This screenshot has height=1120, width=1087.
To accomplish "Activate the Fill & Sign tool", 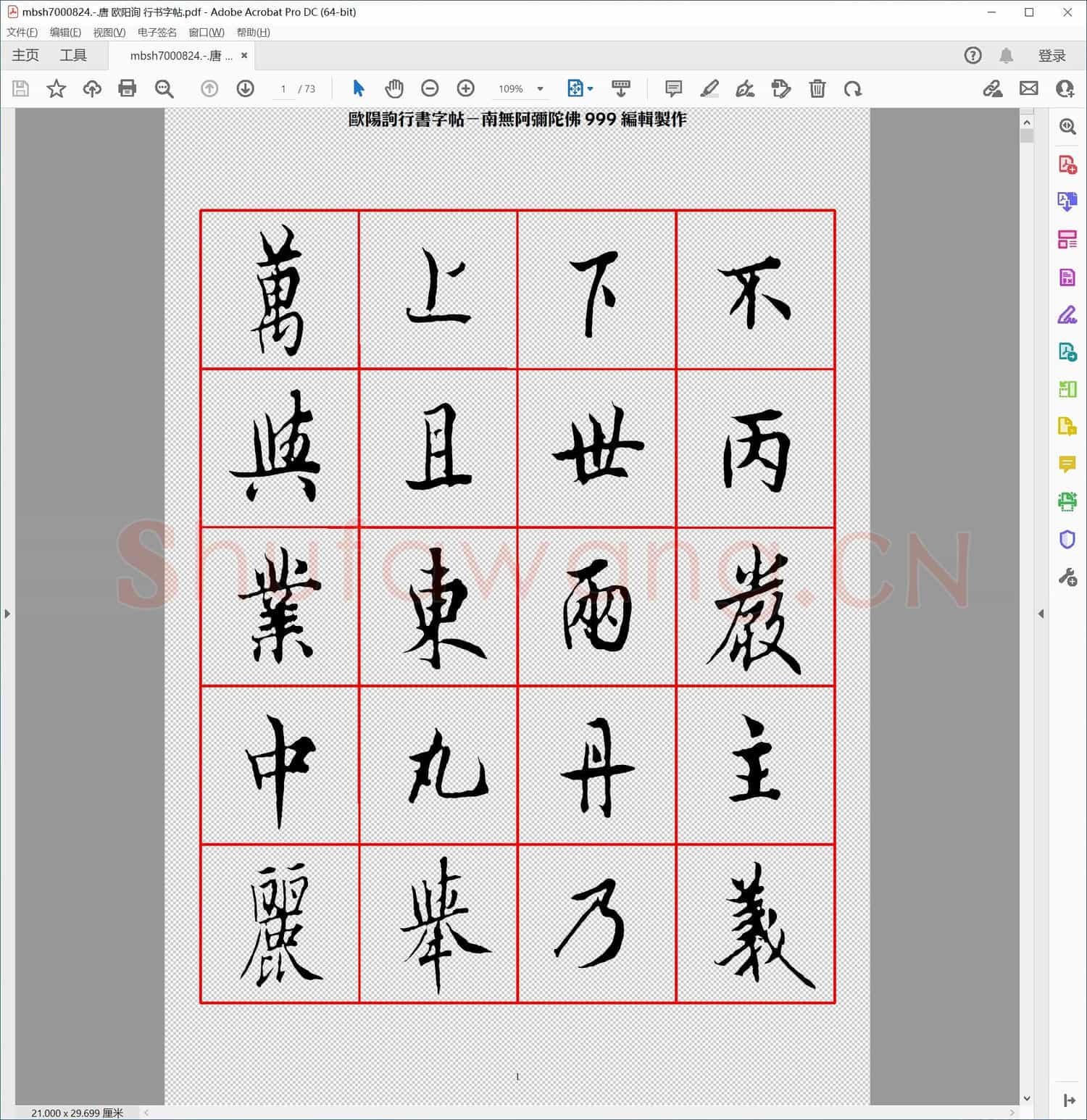I will click(x=1067, y=315).
